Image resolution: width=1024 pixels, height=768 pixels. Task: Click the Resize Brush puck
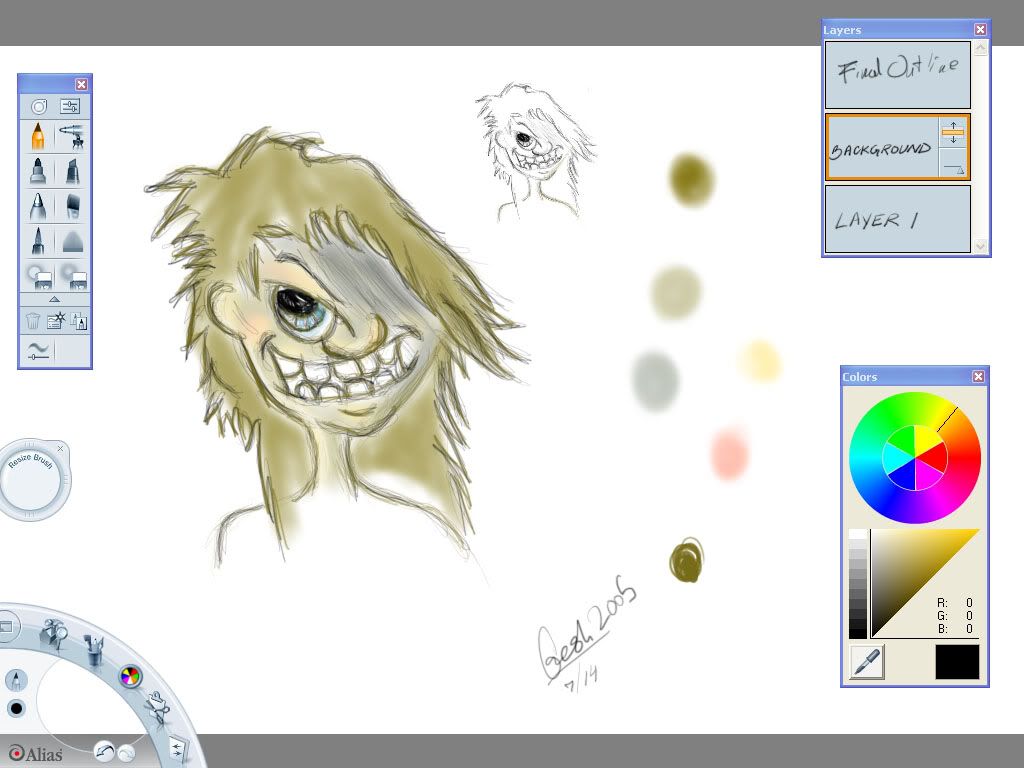coord(34,481)
